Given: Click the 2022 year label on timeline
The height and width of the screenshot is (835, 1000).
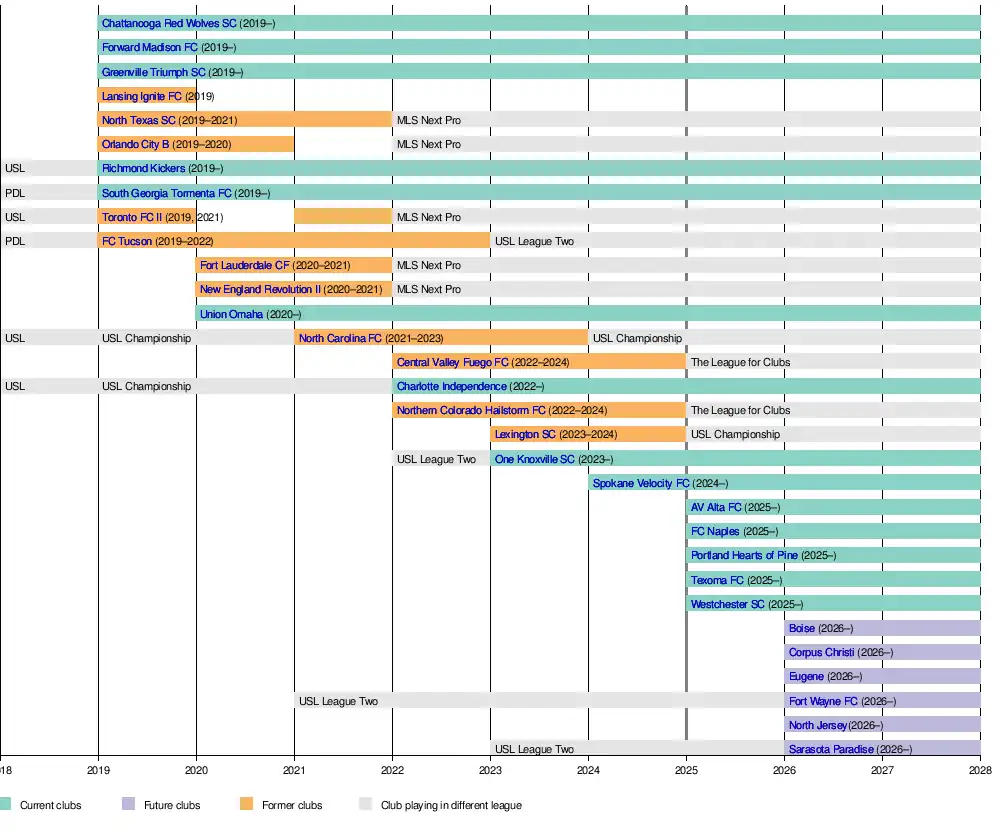Looking at the screenshot, I should click(x=392, y=771).
